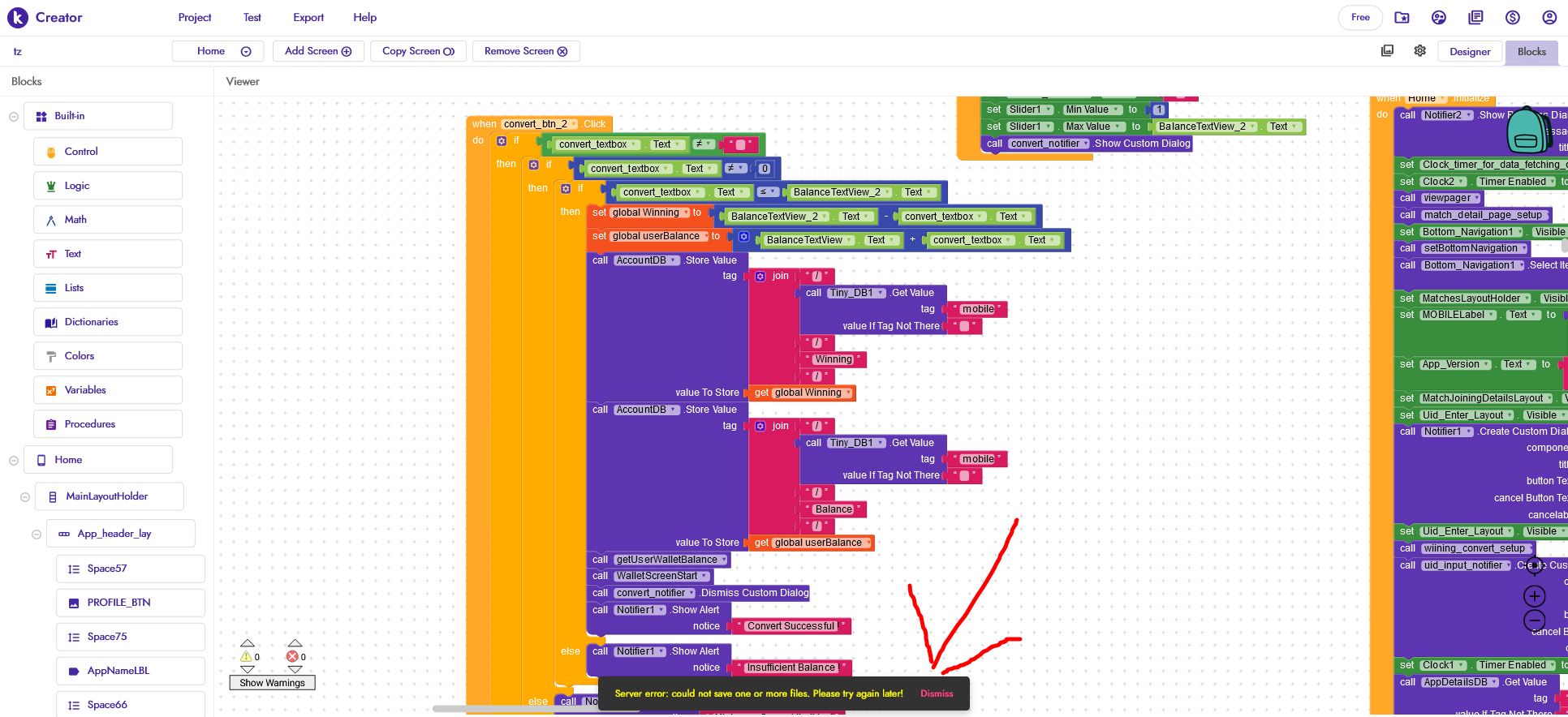Open the Help menu
This screenshot has width=1568, height=717.
(365, 17)
